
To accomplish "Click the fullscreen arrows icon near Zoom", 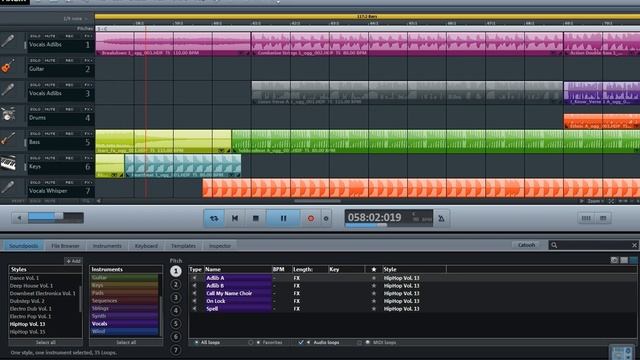I will coord(611,201).
